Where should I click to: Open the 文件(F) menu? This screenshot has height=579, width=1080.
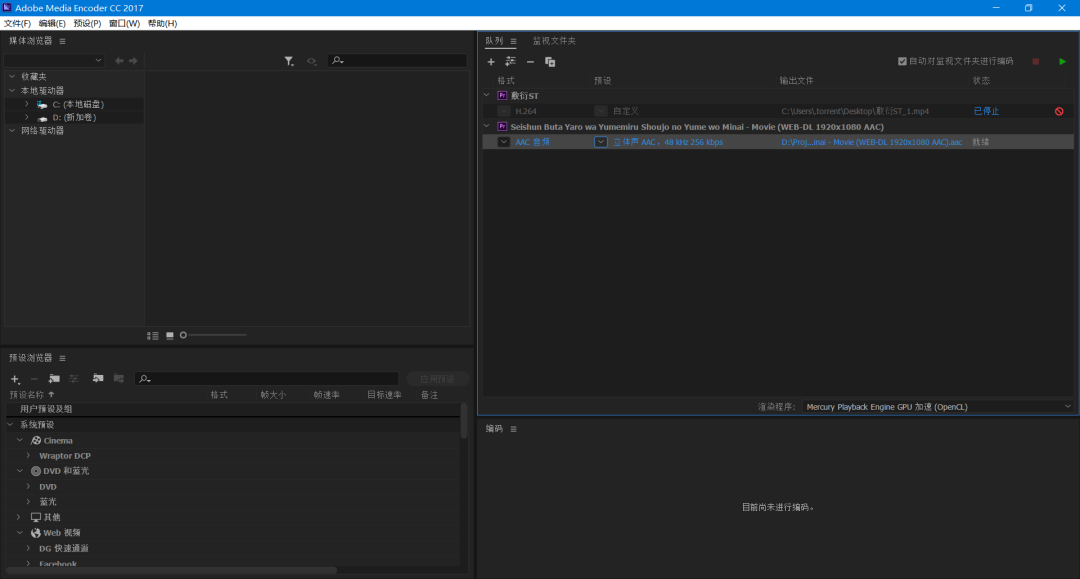coord(17,23)
